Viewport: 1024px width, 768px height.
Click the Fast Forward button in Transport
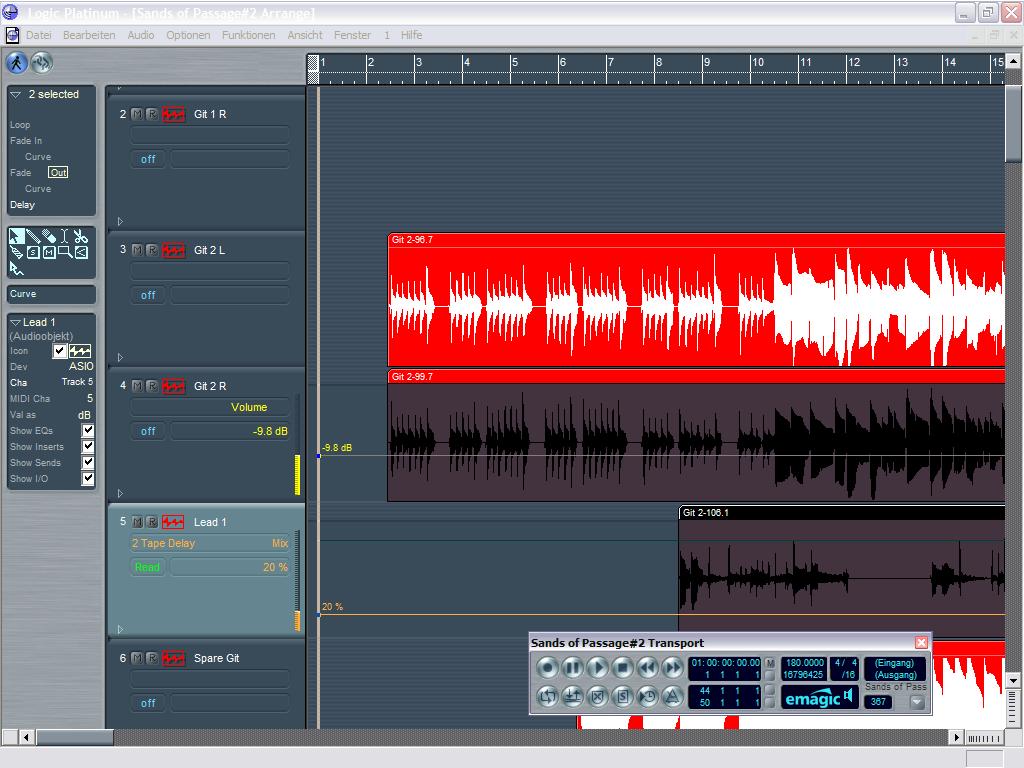672,668
